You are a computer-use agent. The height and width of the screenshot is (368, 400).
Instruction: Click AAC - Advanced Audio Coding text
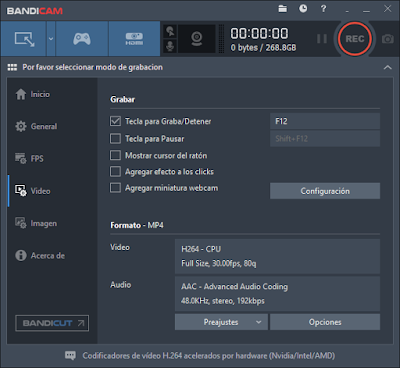[x=234, y=287]
